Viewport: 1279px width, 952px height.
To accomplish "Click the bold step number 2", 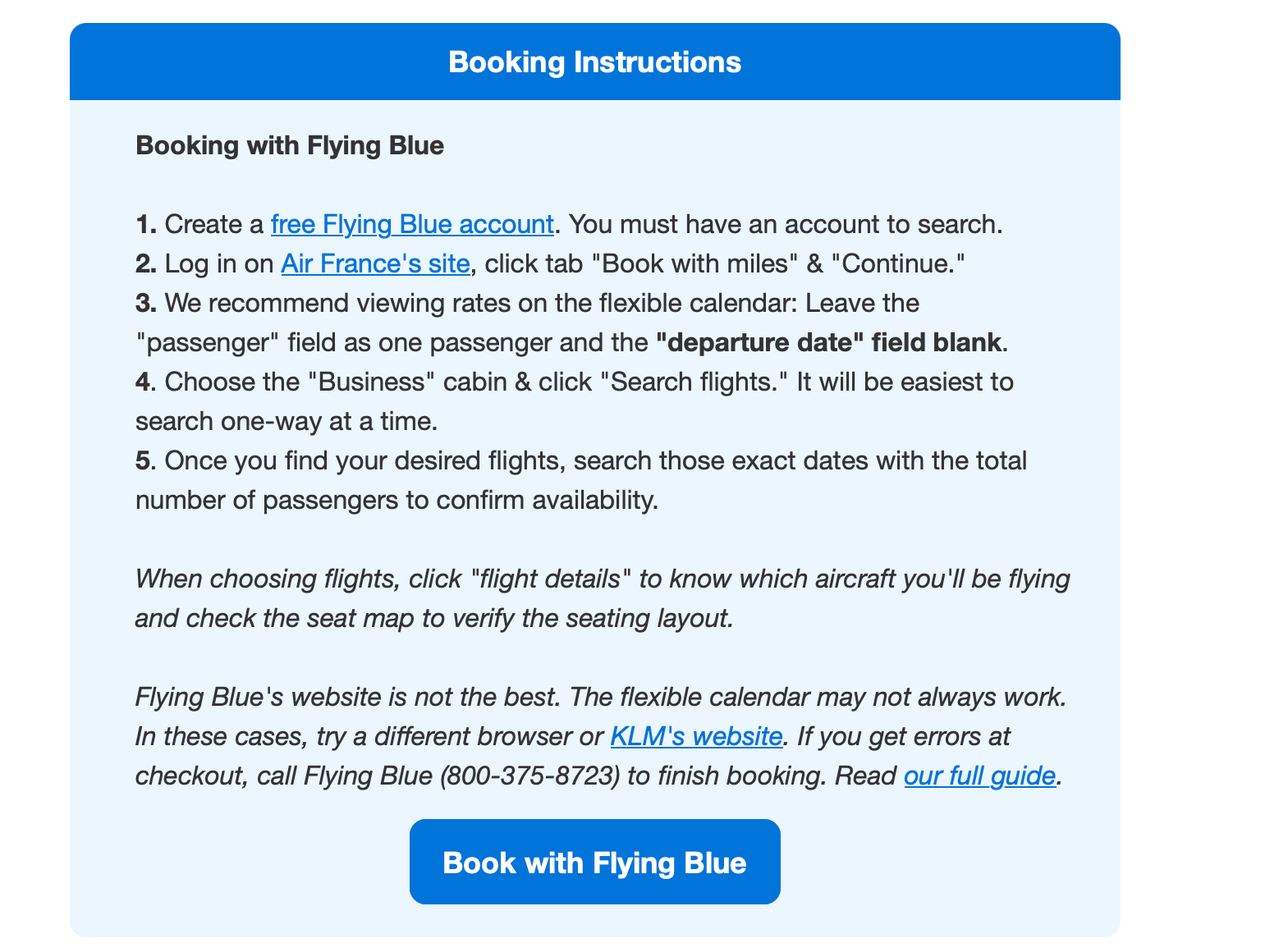I will (146, 263).
